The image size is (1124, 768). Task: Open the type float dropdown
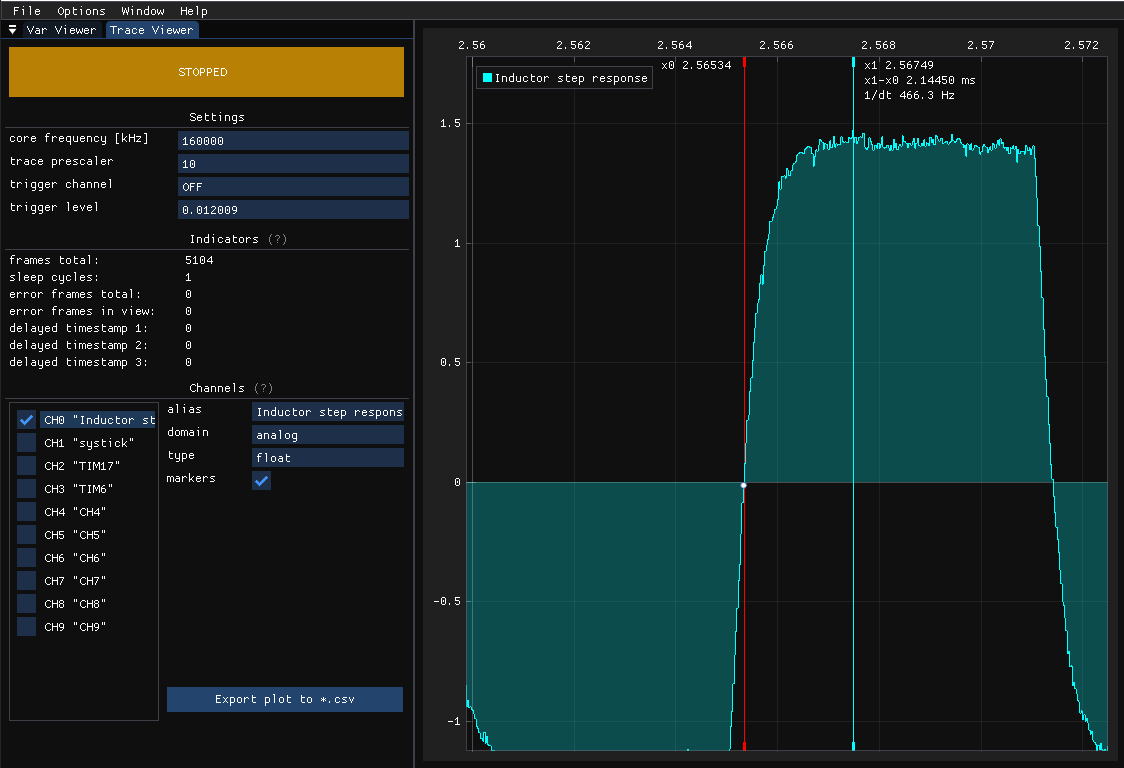pos(328,458)
